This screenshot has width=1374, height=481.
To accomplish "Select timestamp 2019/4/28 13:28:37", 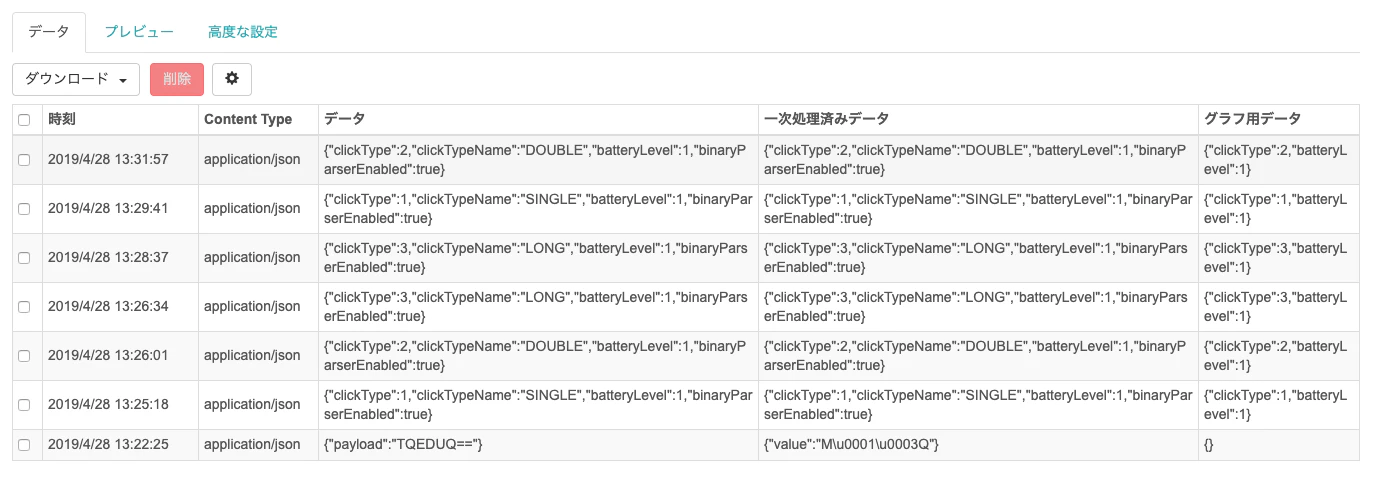I will (x=108, y=257).
